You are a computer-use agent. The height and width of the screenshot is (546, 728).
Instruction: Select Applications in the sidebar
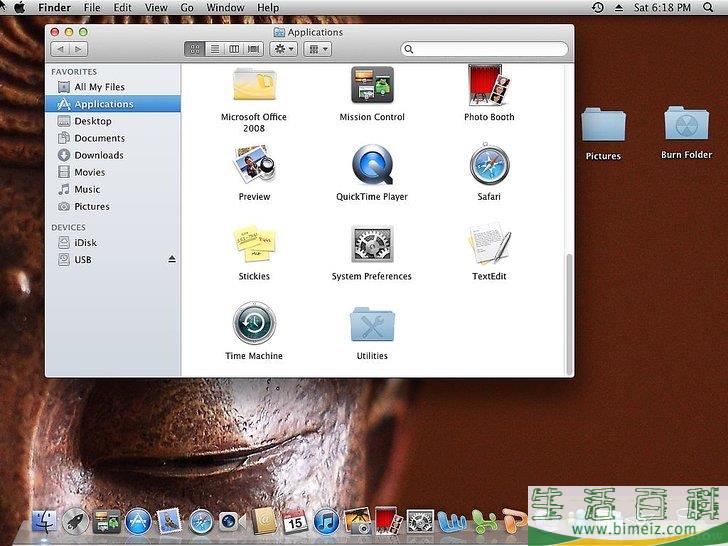click(113, 104)
